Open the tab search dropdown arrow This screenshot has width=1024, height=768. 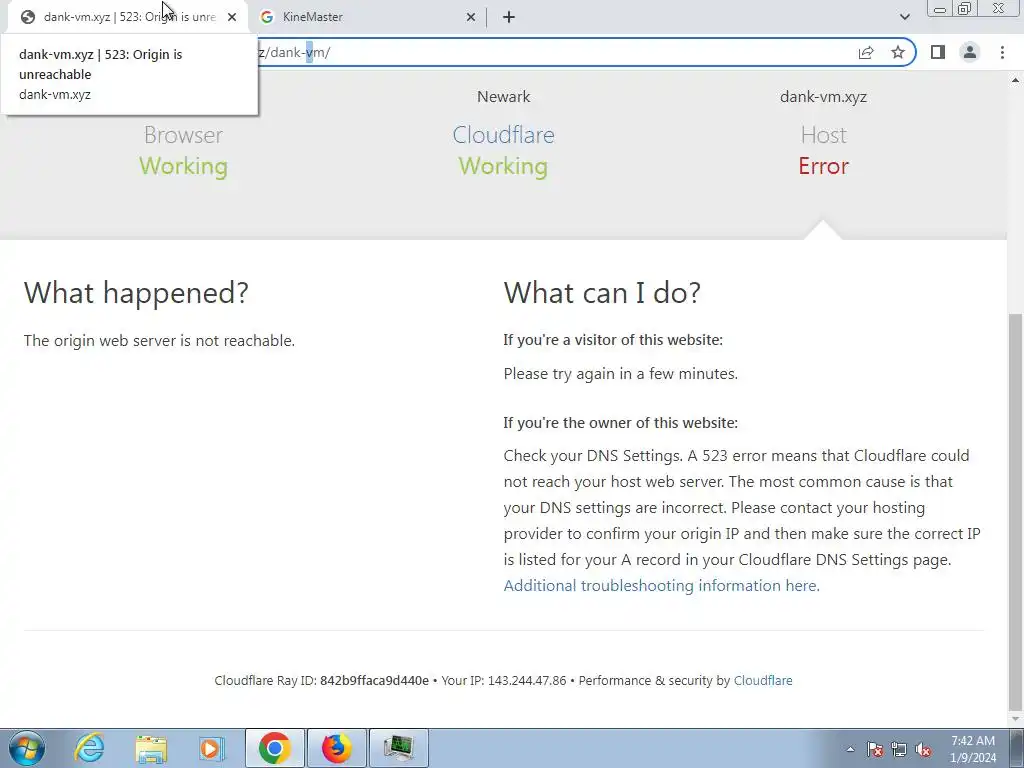click(904, 17)
